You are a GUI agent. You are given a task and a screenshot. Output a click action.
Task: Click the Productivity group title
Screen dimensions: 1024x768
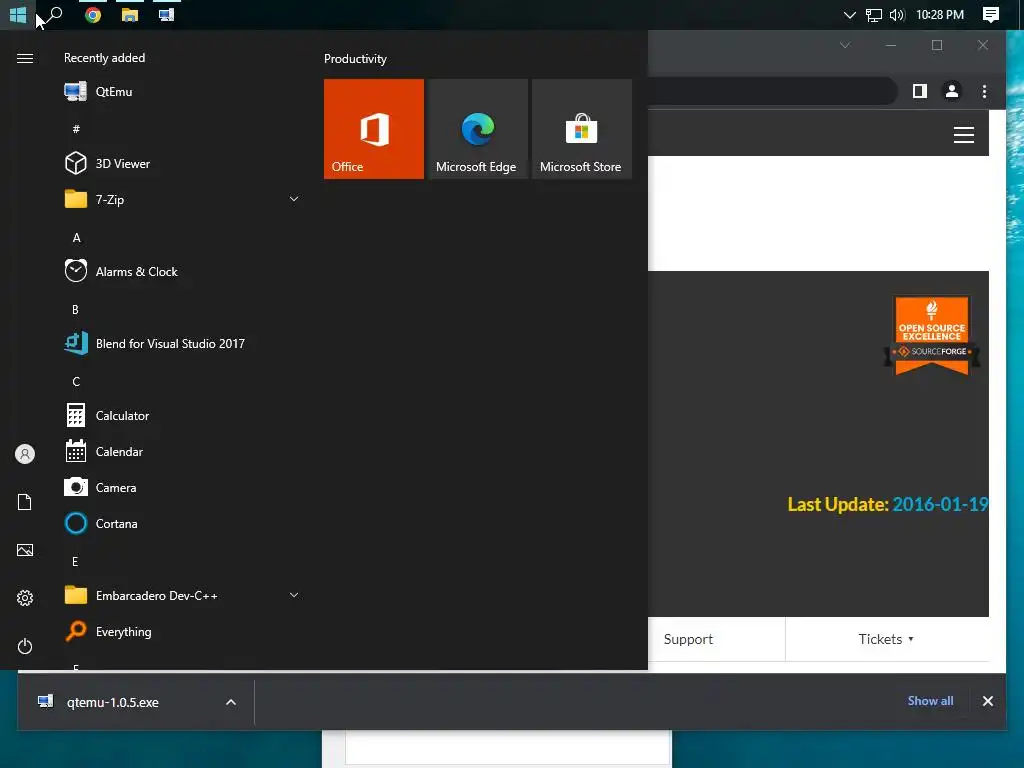355,59
